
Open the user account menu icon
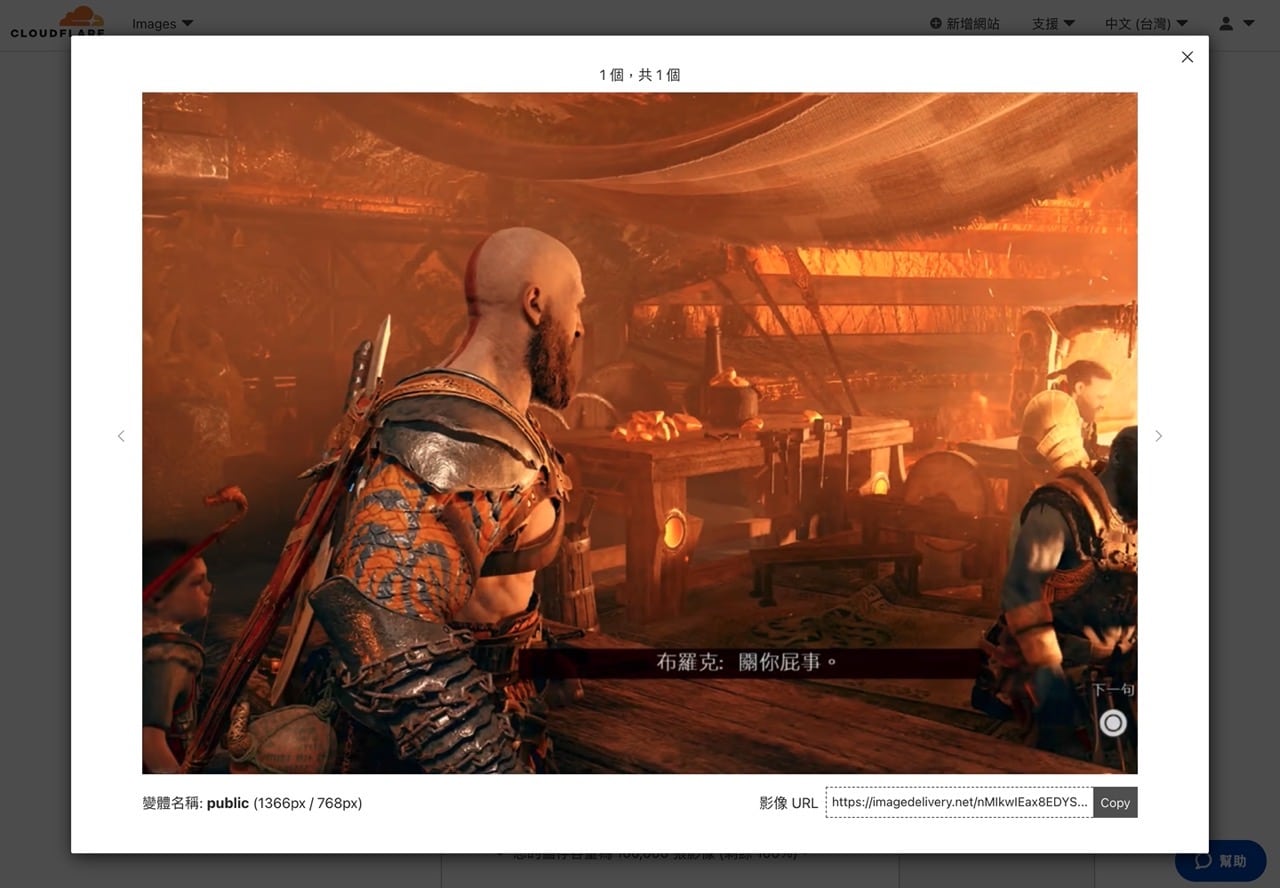pos(1236,23)
